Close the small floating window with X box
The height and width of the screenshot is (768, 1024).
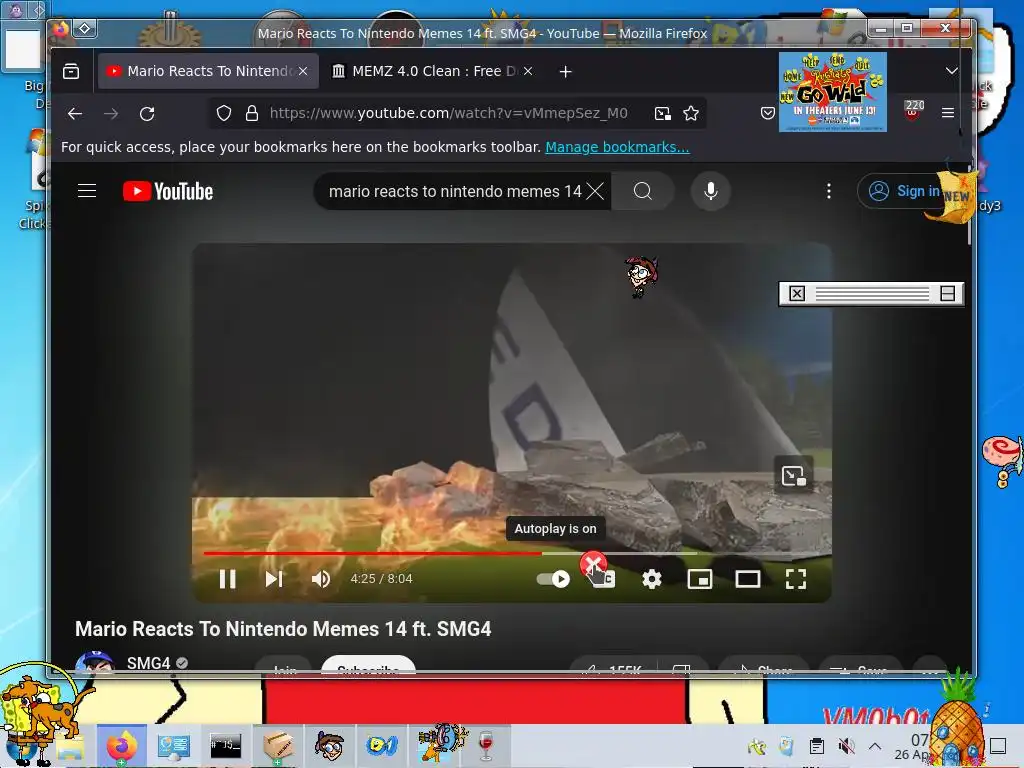pyautogui.click(x=797, y=293)
